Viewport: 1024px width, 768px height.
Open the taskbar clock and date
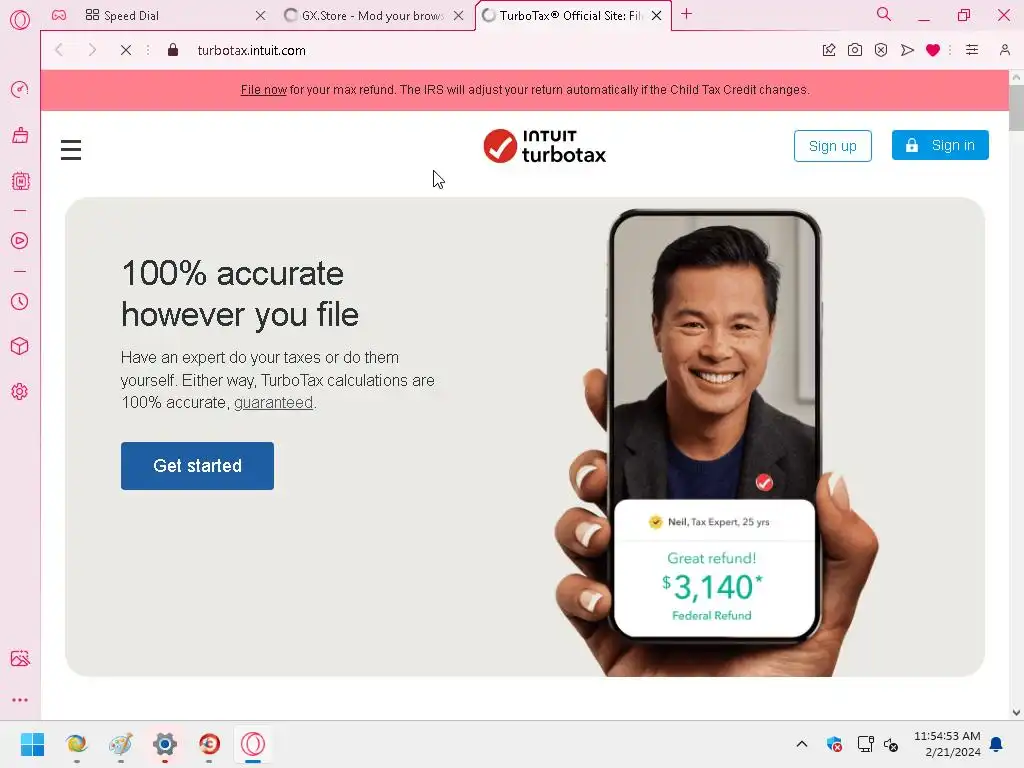947,744
